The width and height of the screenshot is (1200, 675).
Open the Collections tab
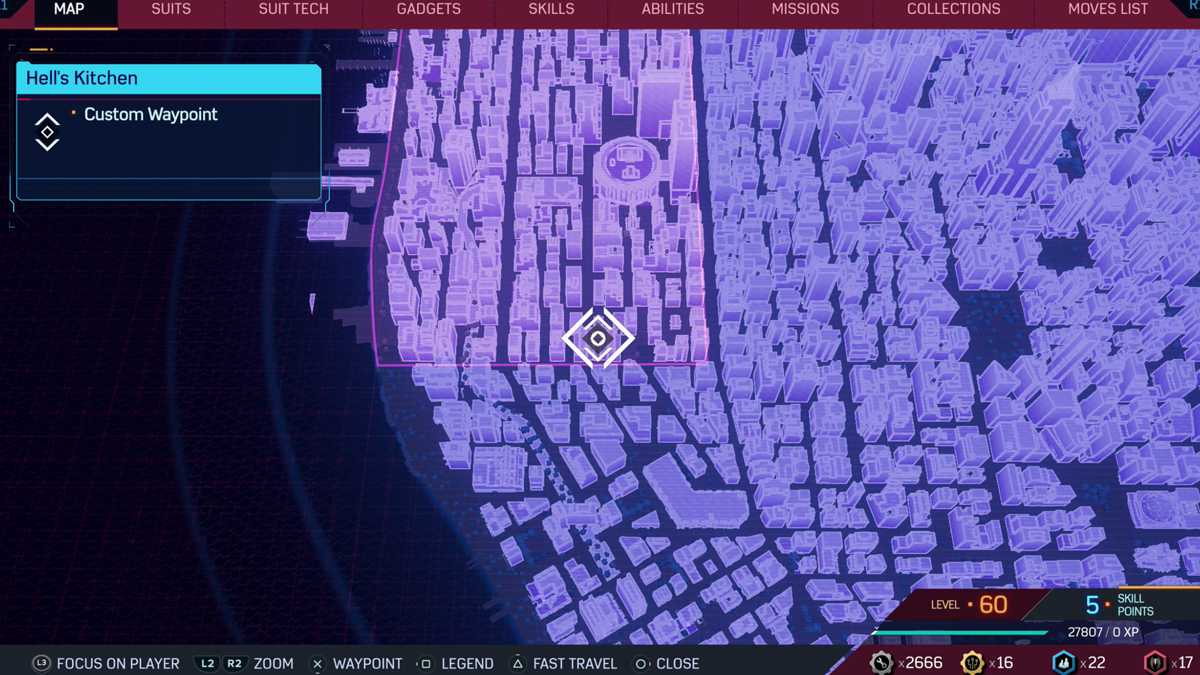tap(953, 9)
